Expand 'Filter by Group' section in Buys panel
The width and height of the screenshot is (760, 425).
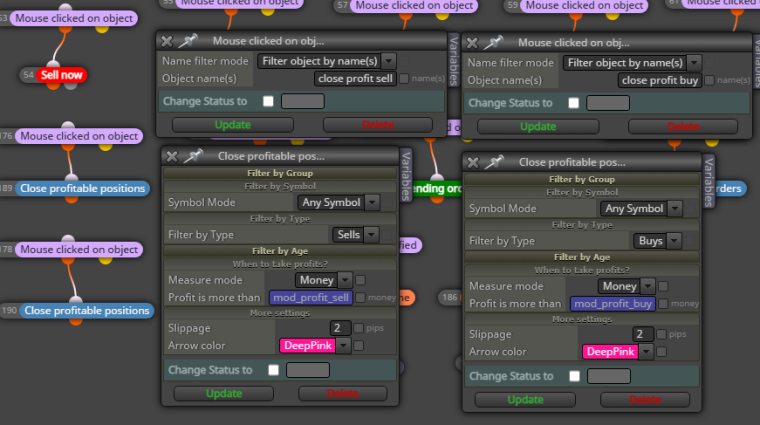[582, 179]
